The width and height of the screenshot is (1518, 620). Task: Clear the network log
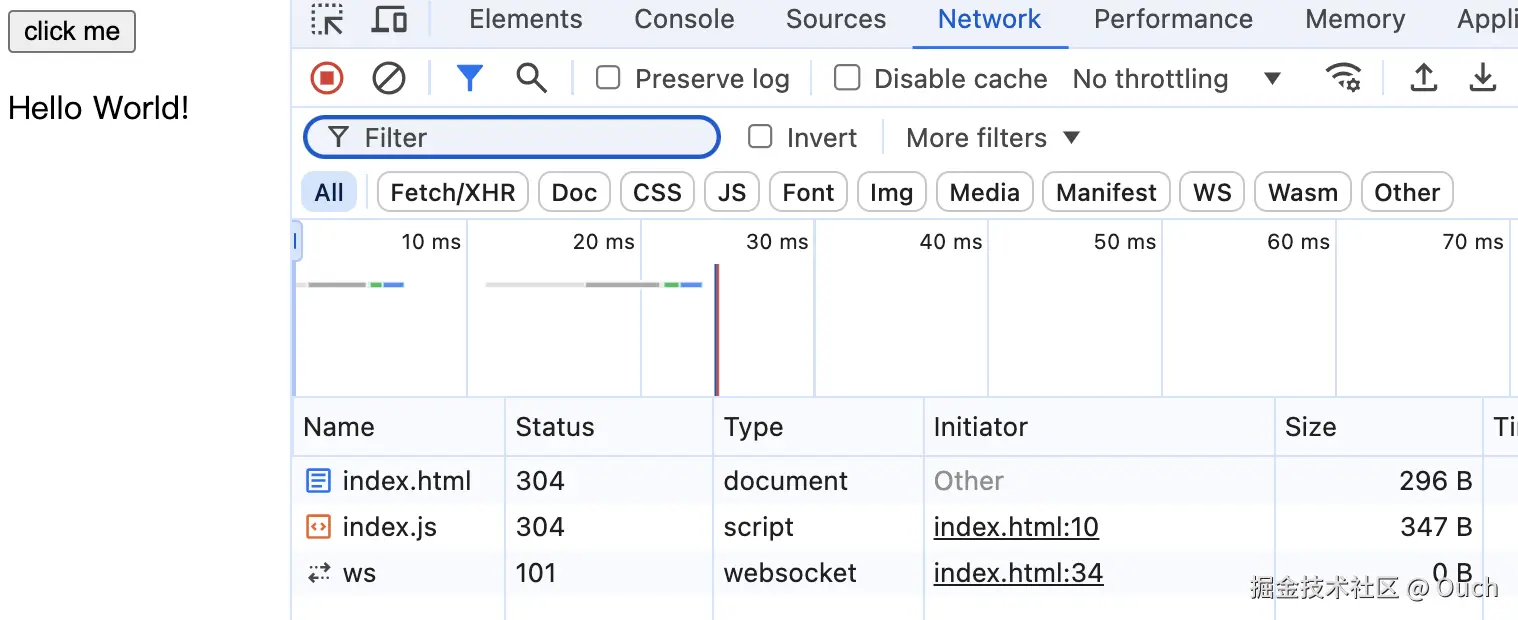click(389, 78)
